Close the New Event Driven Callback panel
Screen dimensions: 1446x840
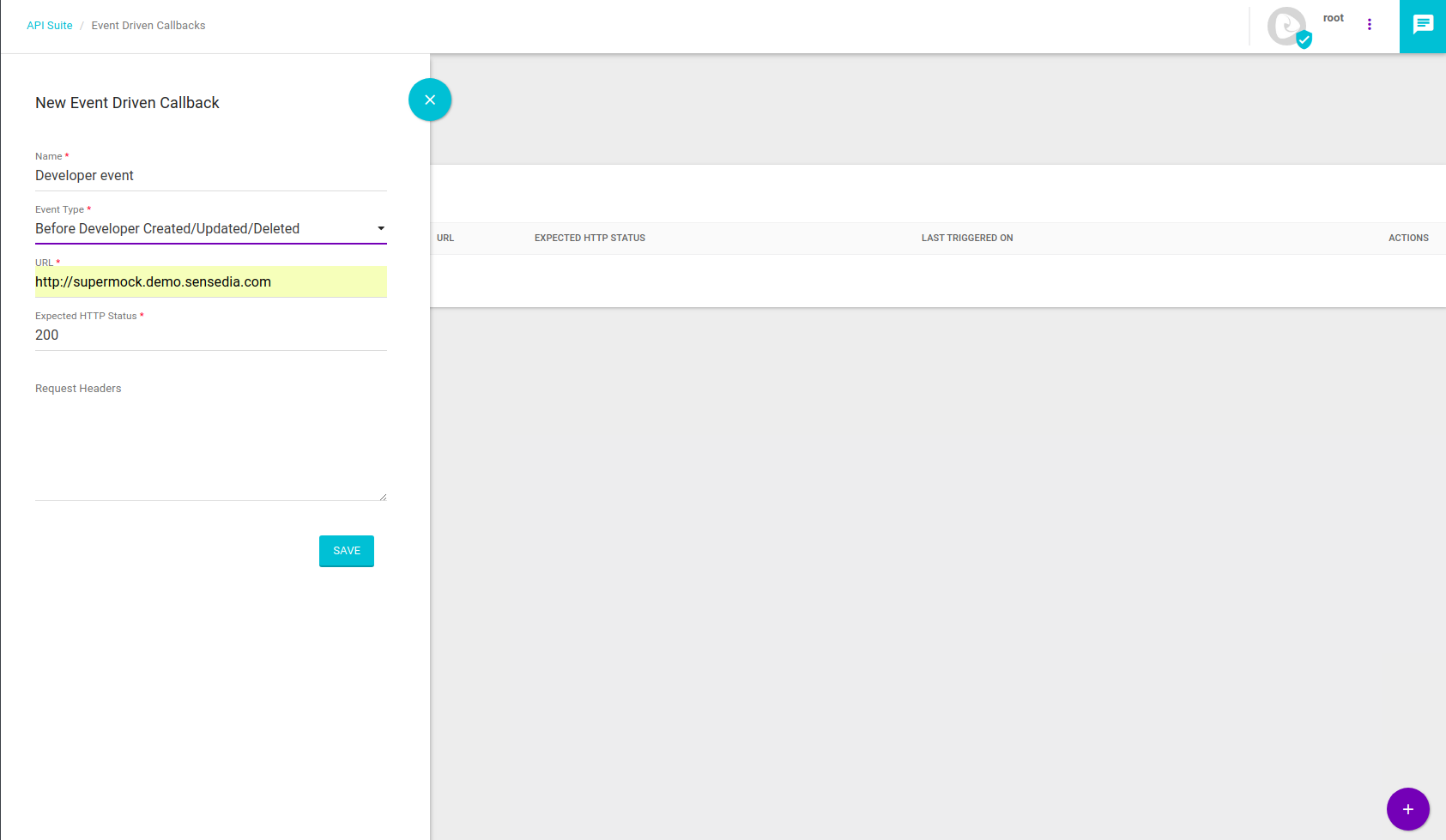point(430,100)
